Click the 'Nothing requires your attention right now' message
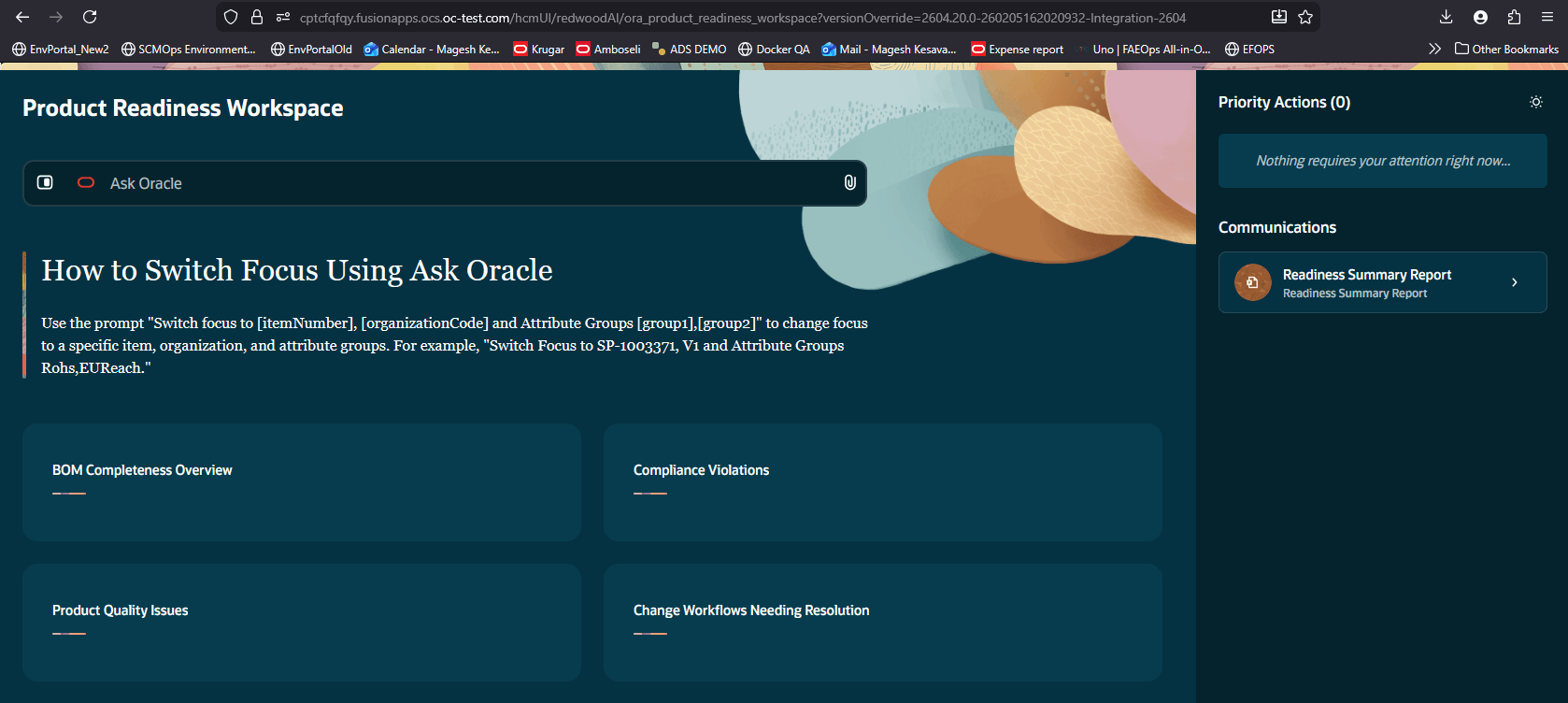The image size is (1568, 703). pyautogui.click(x=1383, y=161)
